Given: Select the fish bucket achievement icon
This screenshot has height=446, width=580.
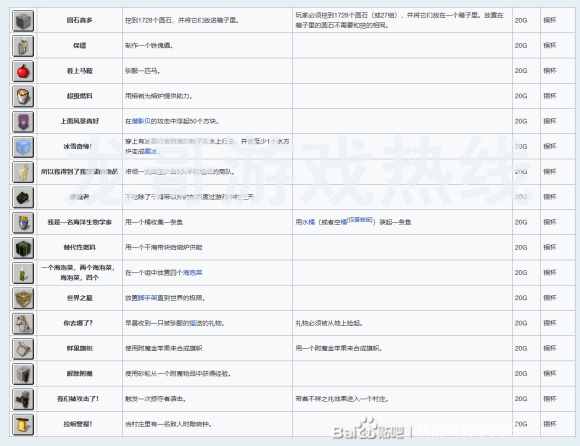Looking at the screenshot, I should [x=23, y=223].
